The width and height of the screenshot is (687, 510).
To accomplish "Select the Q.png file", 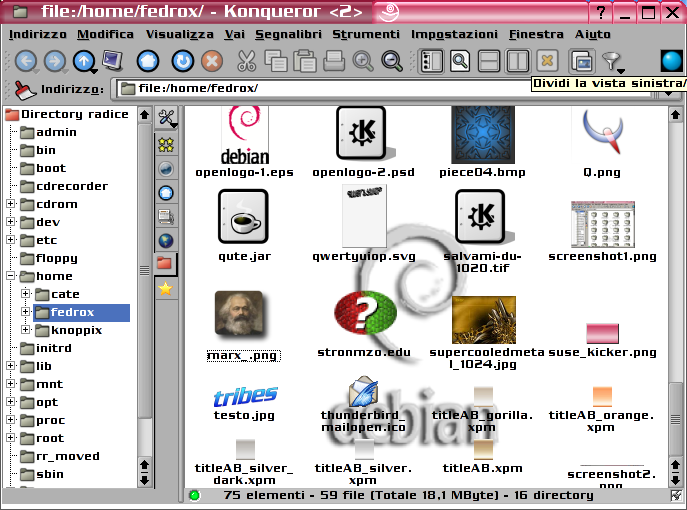I will [x=603, y=132].
